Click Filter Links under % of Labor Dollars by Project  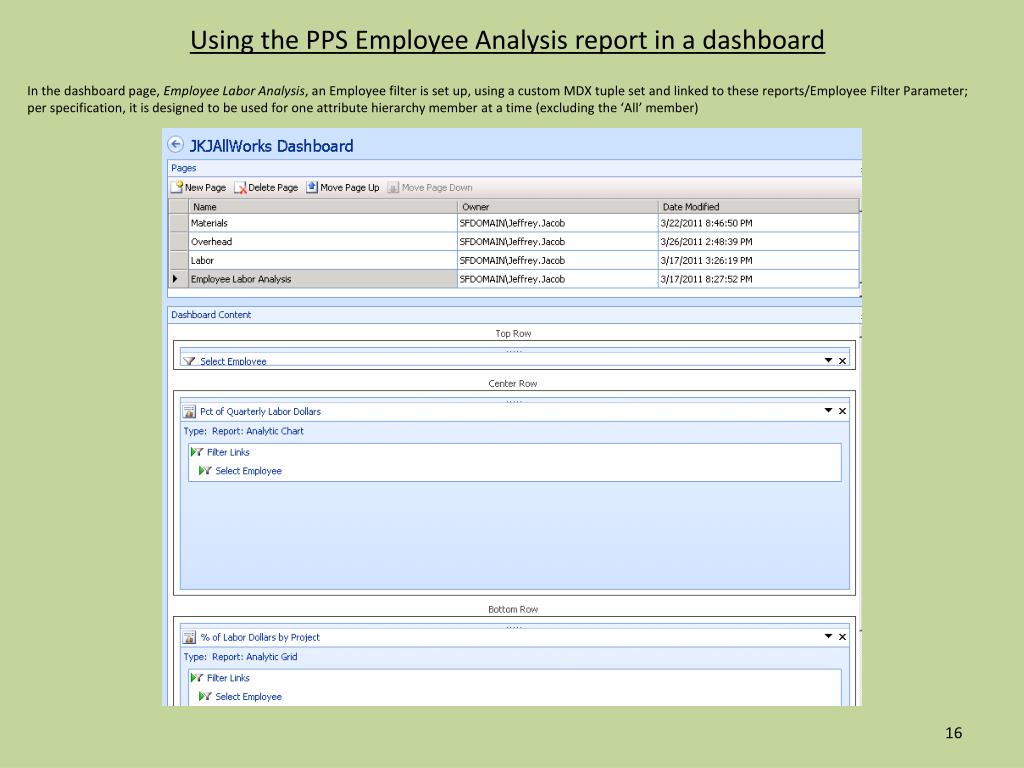click(x=228, y=678)
